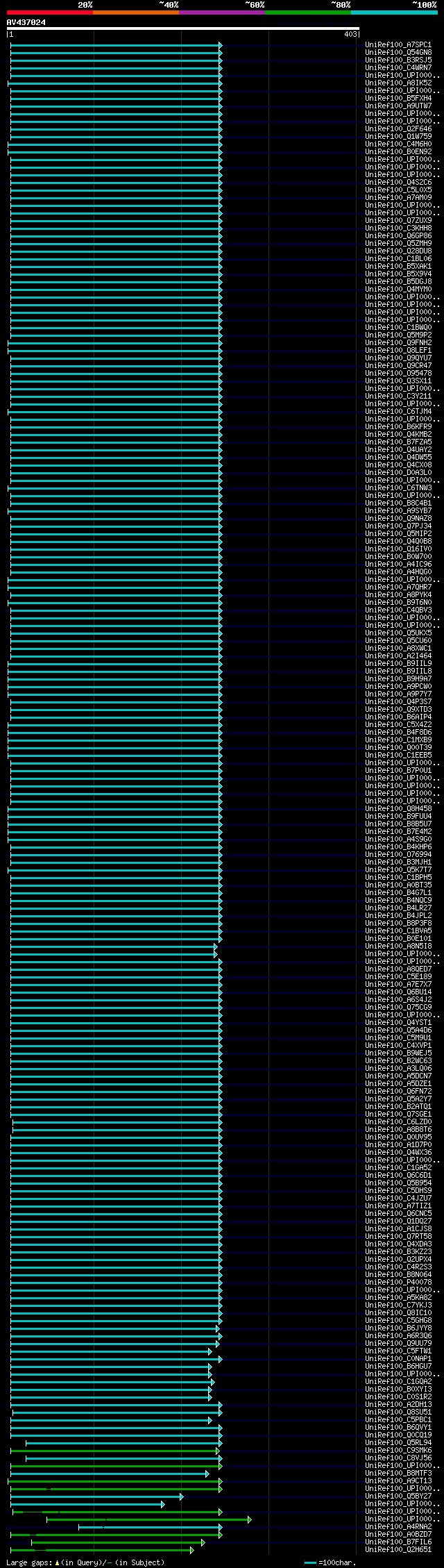This screenshot has height=1568, width=444.
Task: Select label UniRef100_A7TIZ1
Action: (x=398, y=1206)
